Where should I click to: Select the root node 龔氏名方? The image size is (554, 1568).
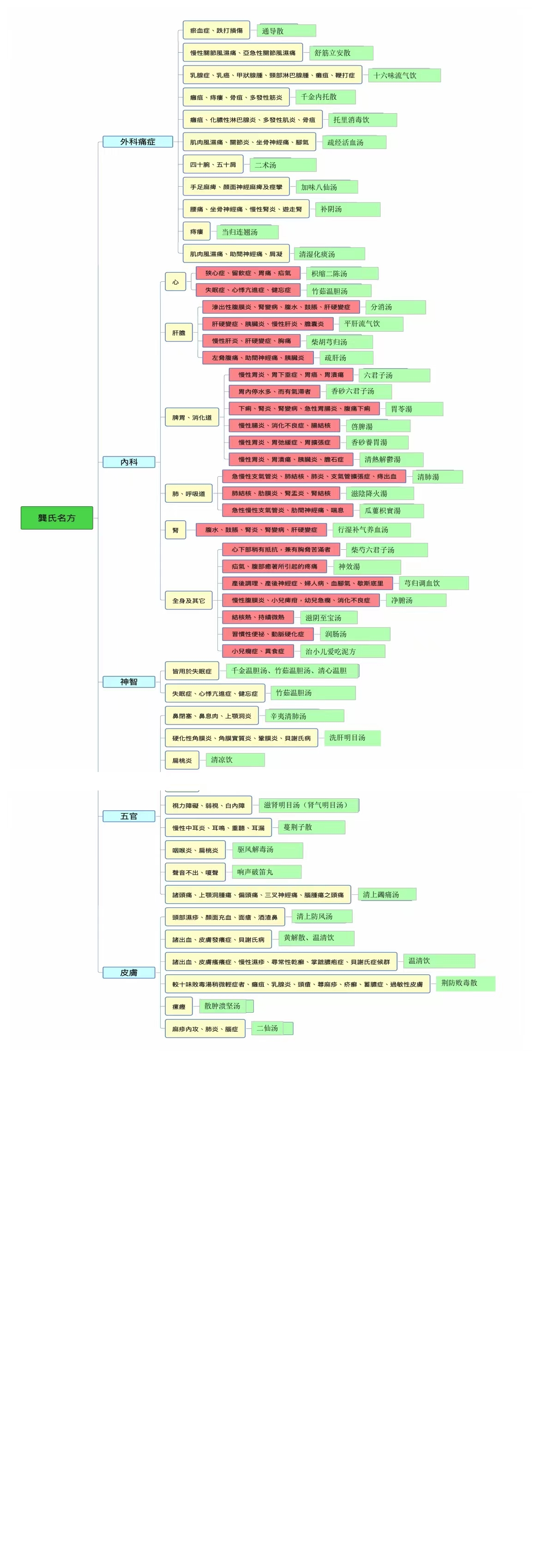tap(57, 517)
